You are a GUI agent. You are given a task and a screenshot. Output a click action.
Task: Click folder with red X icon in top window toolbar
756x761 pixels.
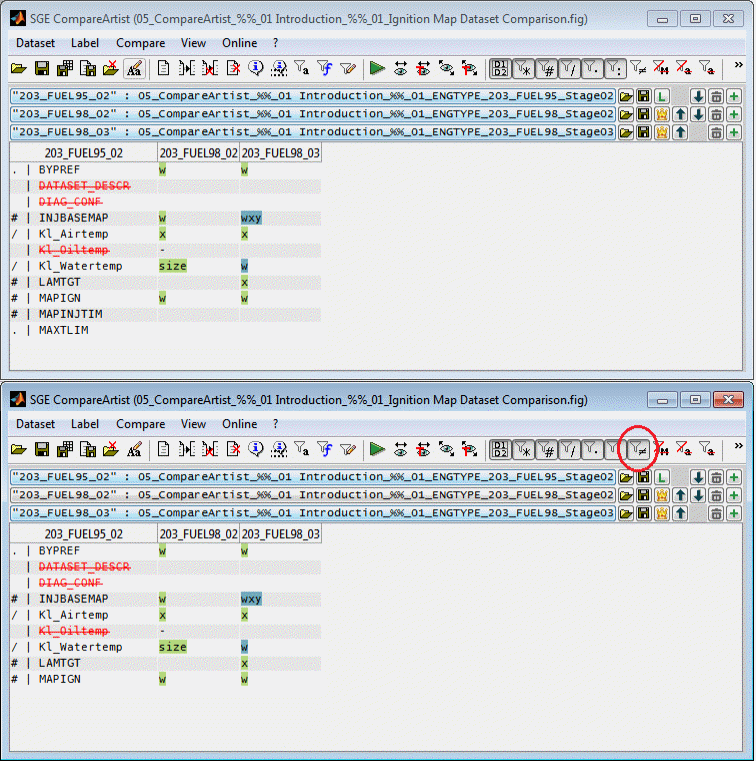coord(111,68)
